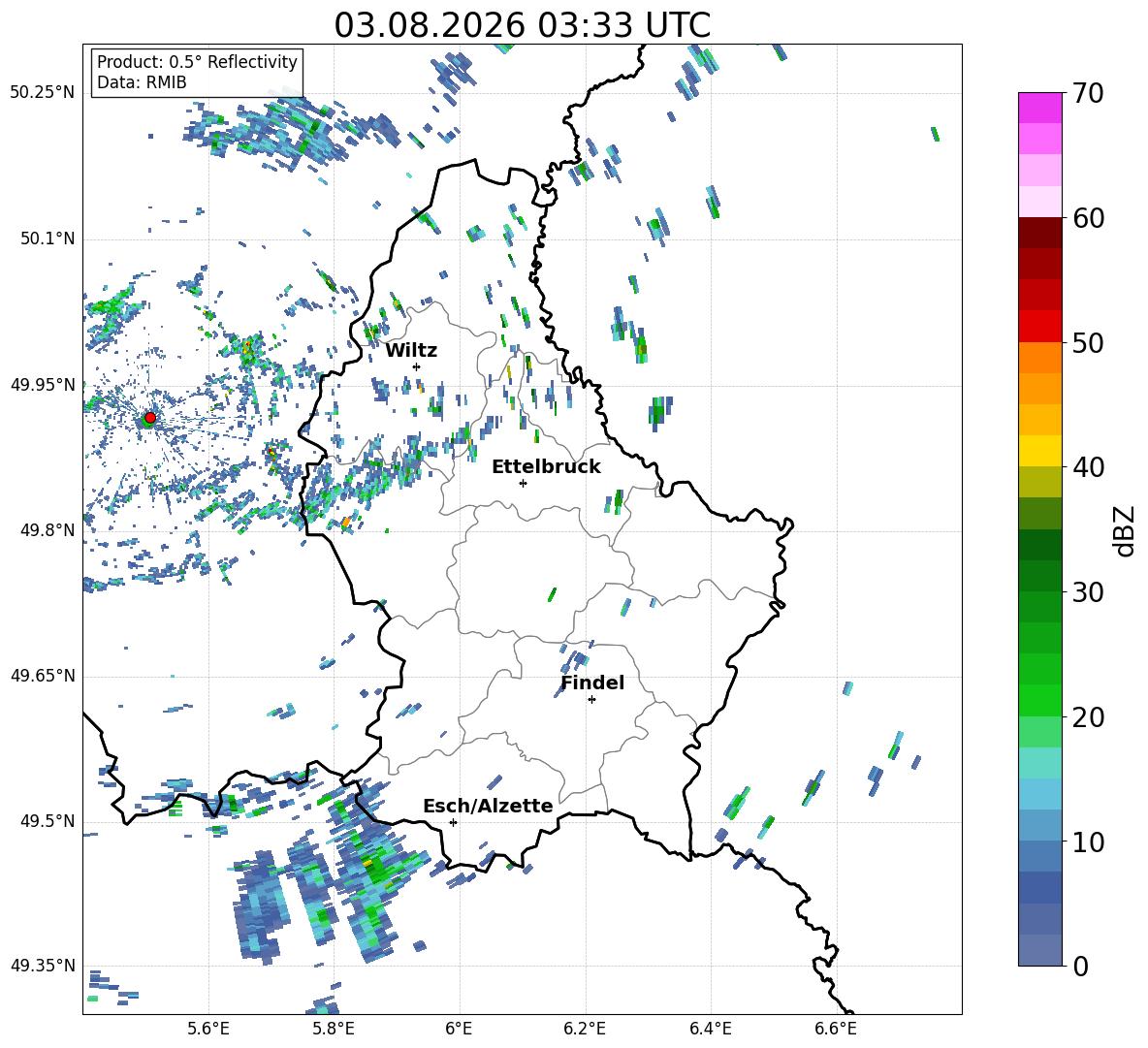Select the Findel city label
Image resolution: width=1148 pixels, height=1048 pixels.
pyautogui.click(x=592, y=683)
